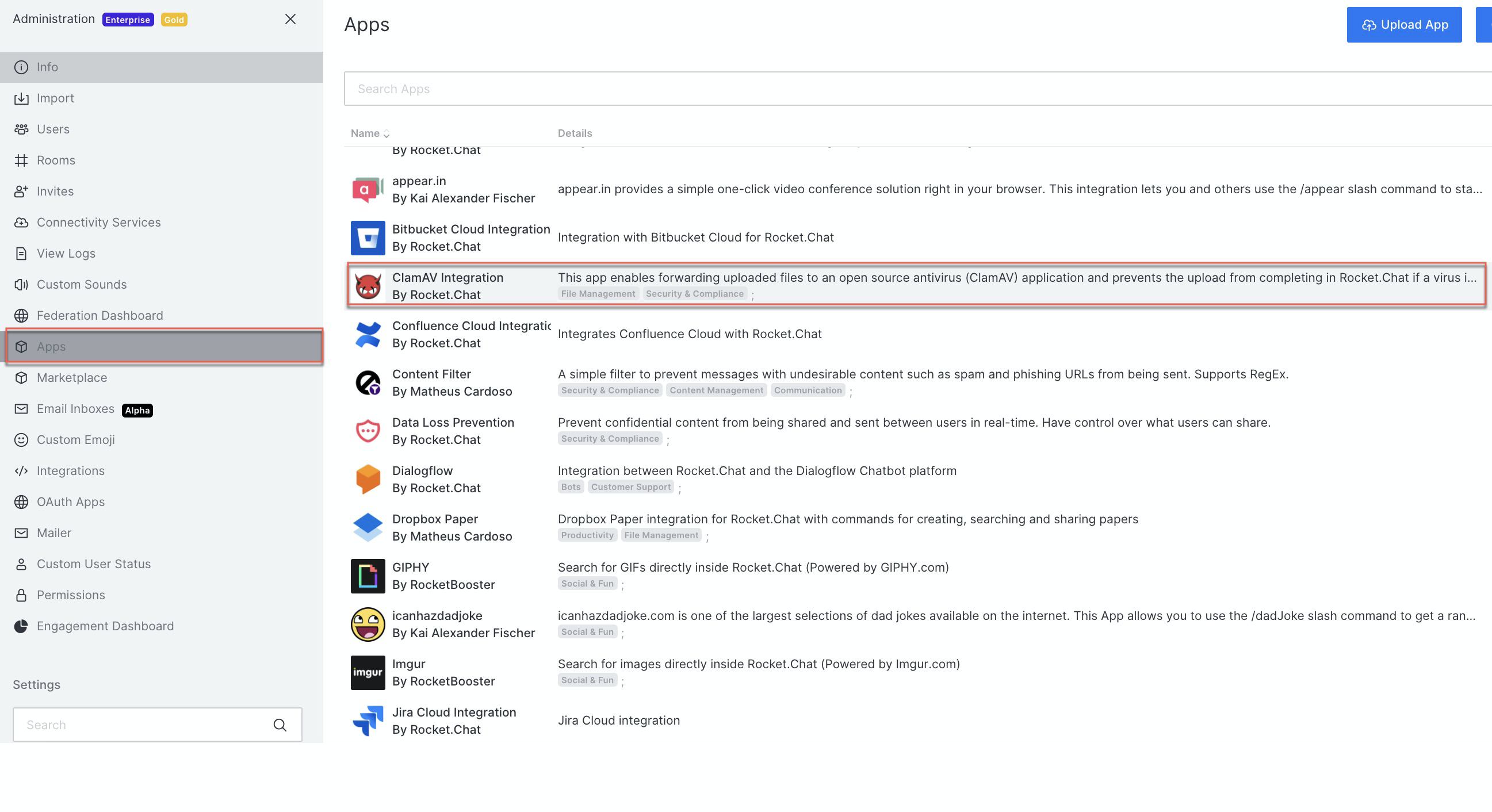The image size is (1492, 812).
Task: Select Permissions in the sidebar
Action: click(162, 595)
